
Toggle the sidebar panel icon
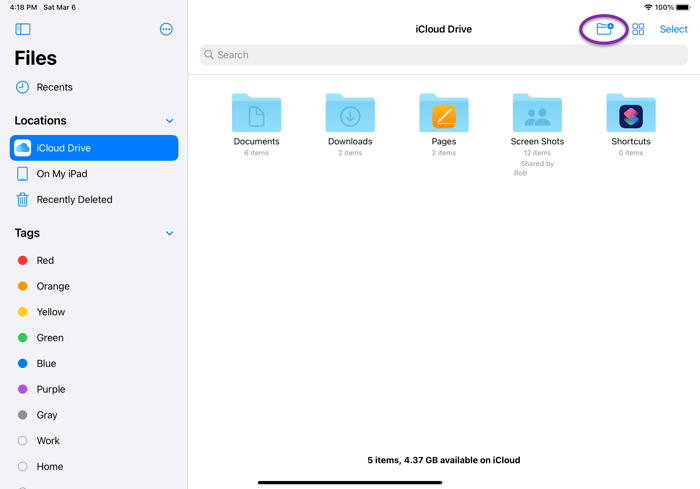23,29
